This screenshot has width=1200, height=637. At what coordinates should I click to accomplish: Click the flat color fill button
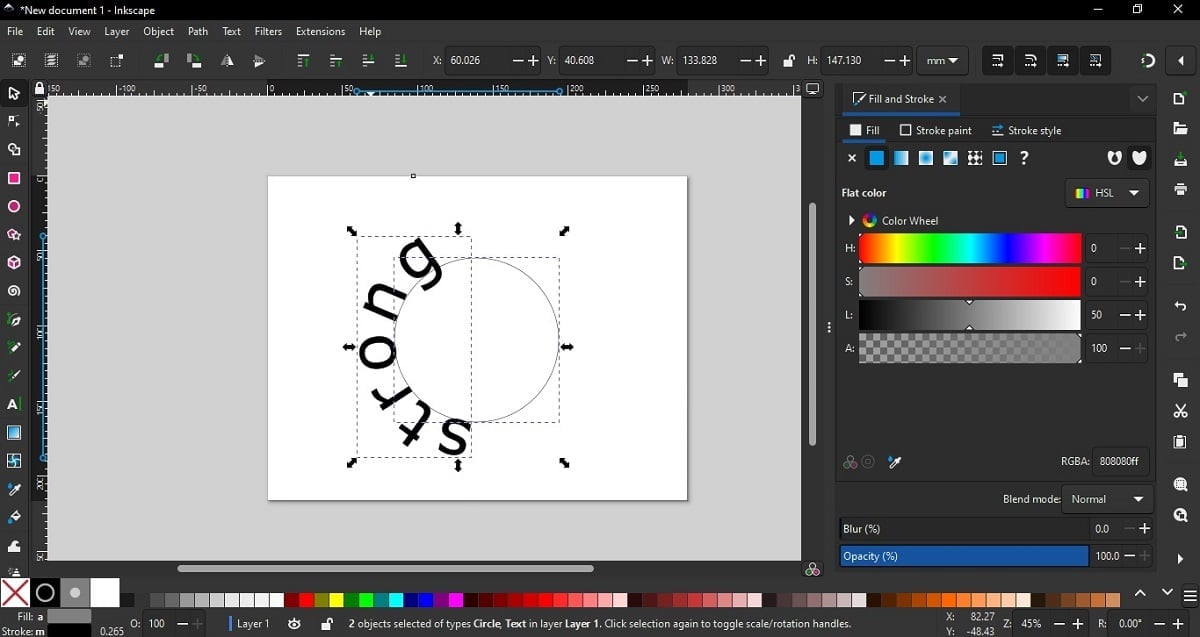click(877, 158)
